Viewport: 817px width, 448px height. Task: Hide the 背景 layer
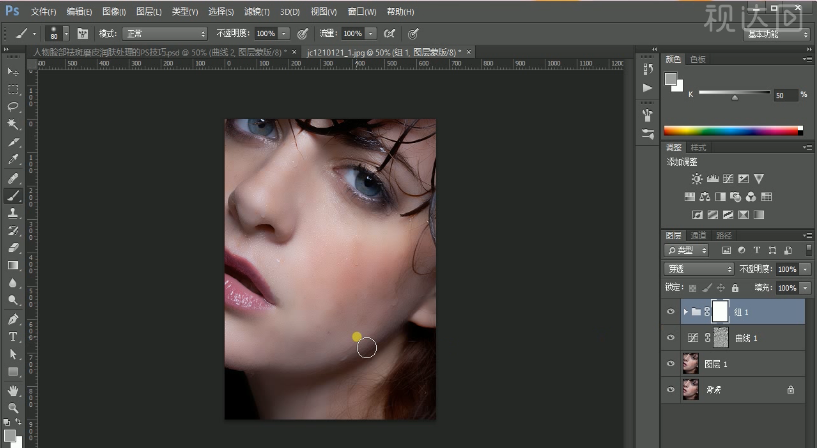click(671, 389)
